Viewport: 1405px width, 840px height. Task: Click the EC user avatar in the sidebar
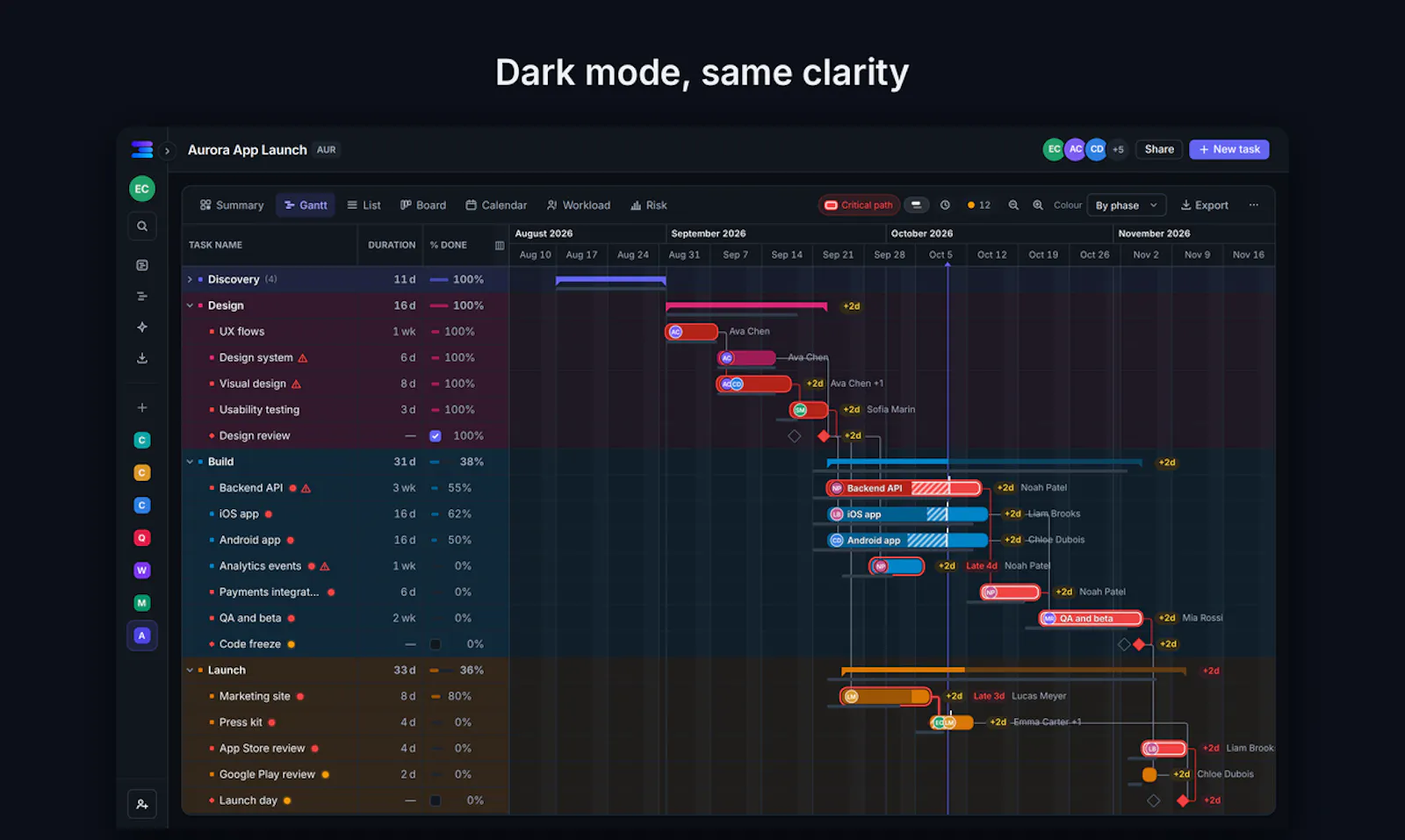coord(142,189)
